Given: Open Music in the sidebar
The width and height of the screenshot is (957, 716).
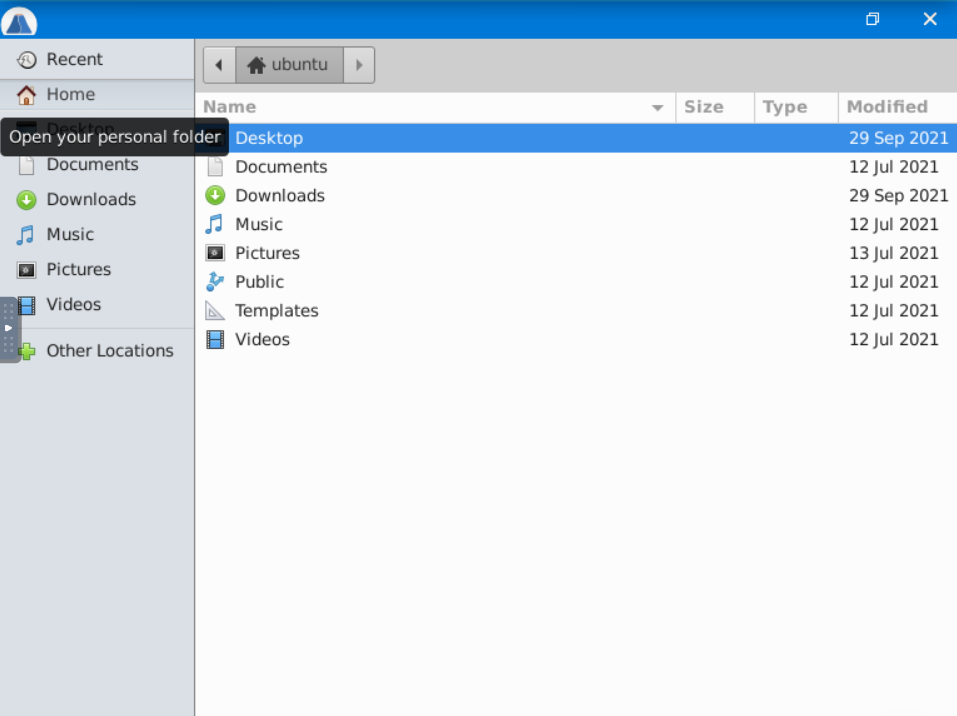Looking at the screenshot, I should (97, 234).
